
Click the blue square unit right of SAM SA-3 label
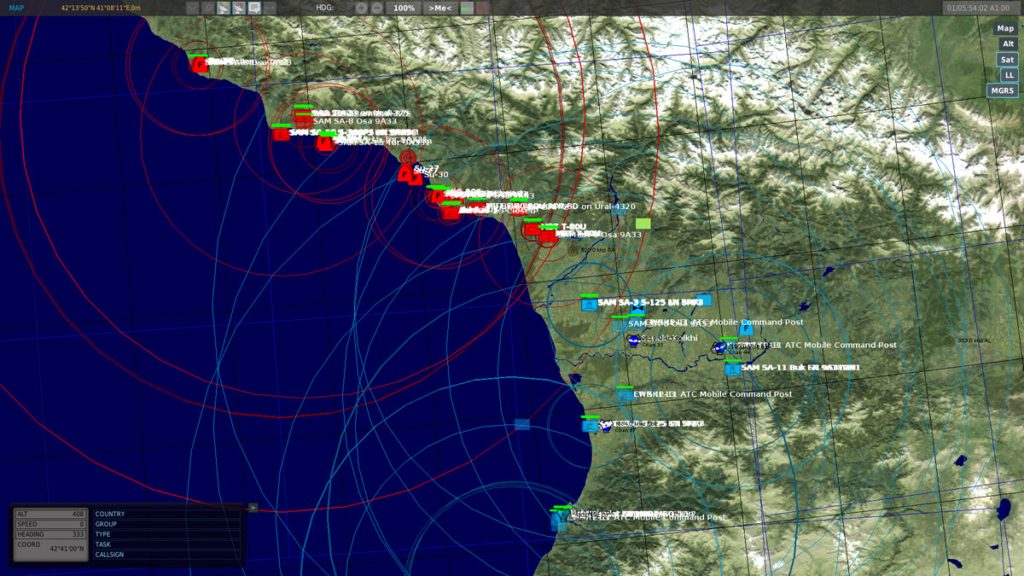(x=703, y=300)
